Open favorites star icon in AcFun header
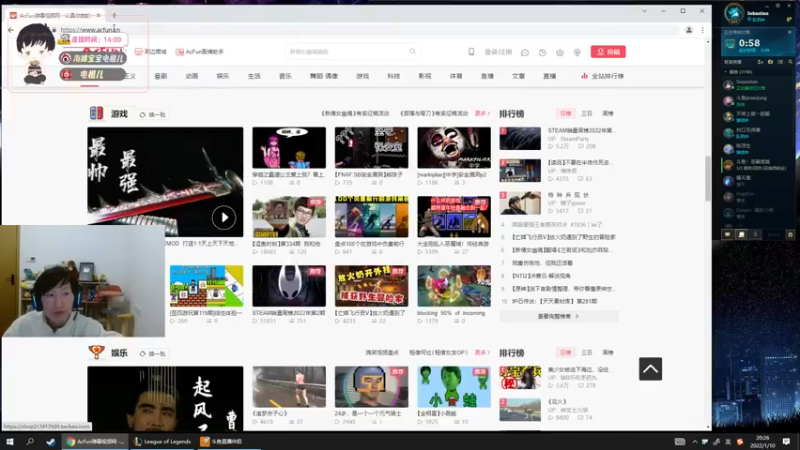Viewport: 800px width, 450px height. [560, 52]
